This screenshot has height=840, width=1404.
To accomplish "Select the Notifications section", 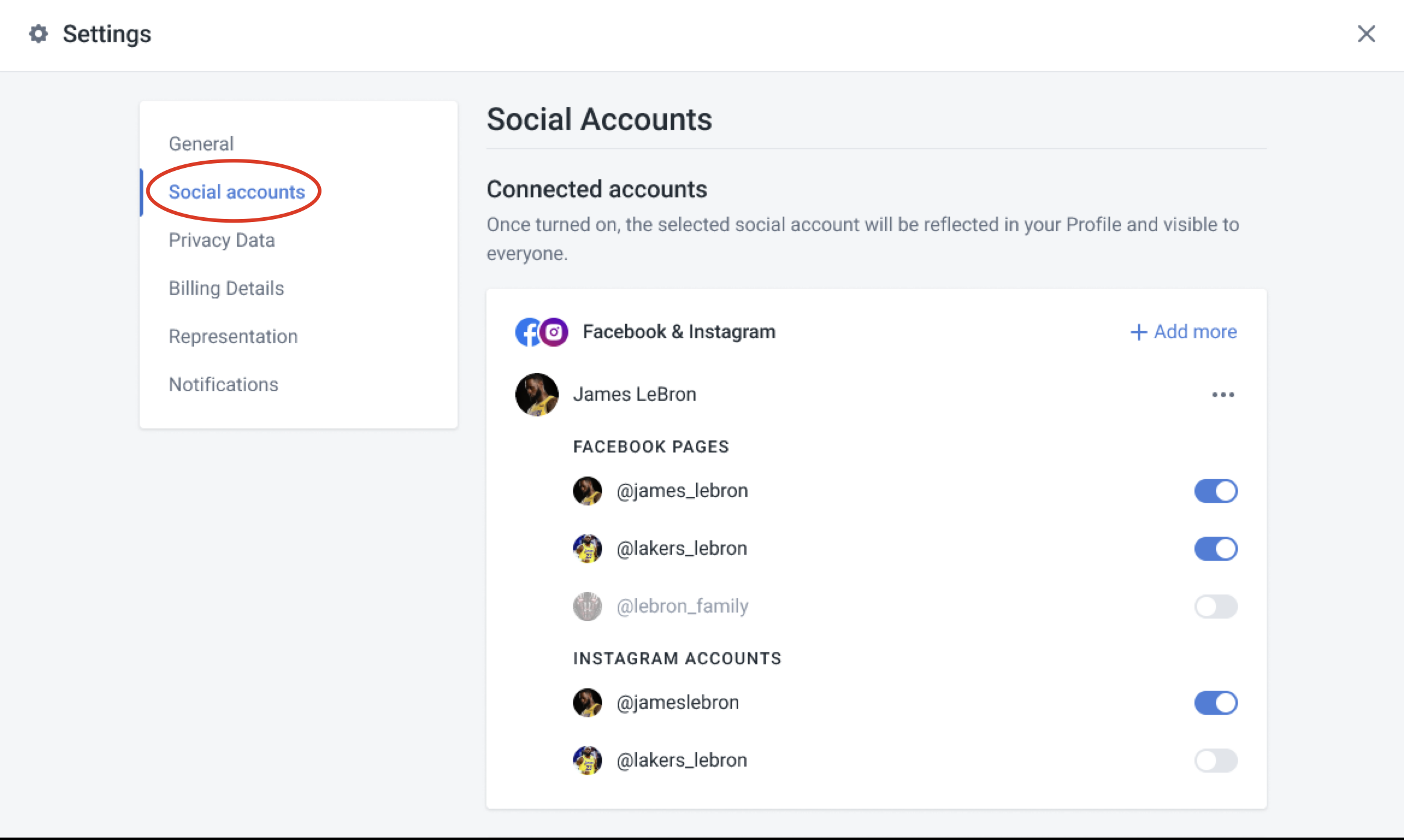I will point(223,384).
